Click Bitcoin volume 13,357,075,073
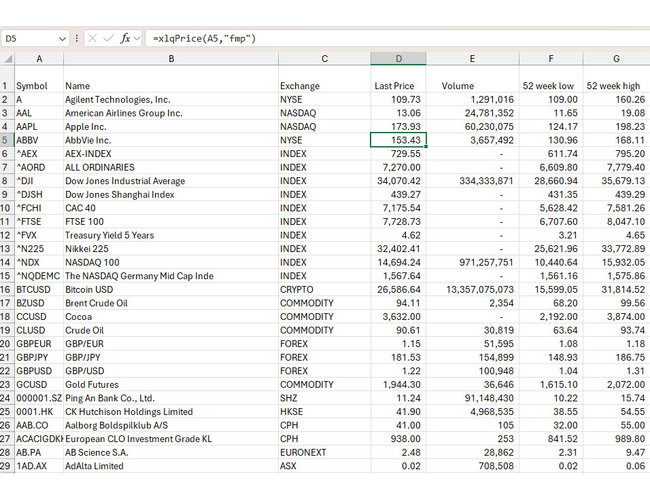 (x=472, y=289)
